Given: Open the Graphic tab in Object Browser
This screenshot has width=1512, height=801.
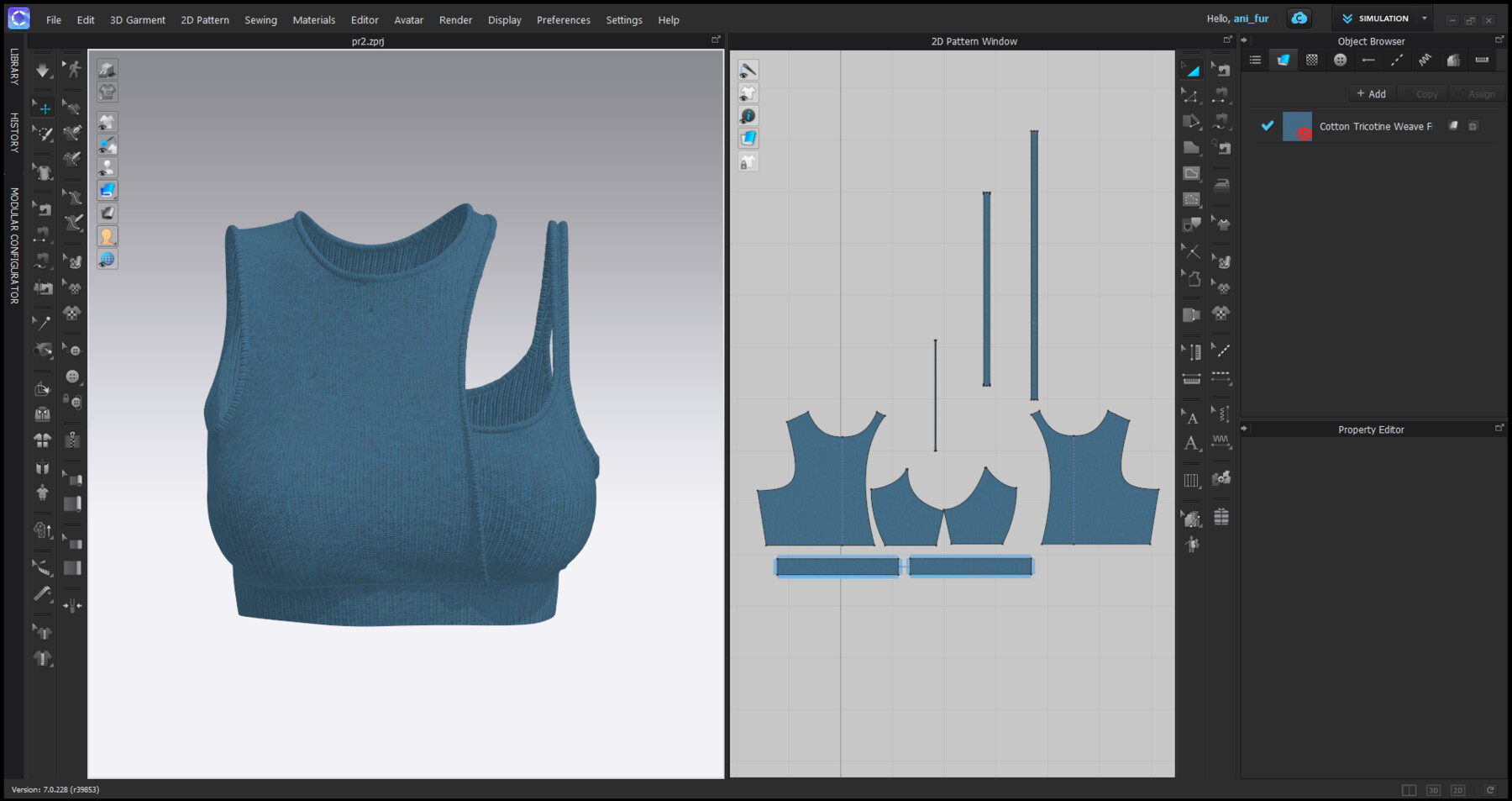Looking at the screenshot, I should (x=1311, y=60).
